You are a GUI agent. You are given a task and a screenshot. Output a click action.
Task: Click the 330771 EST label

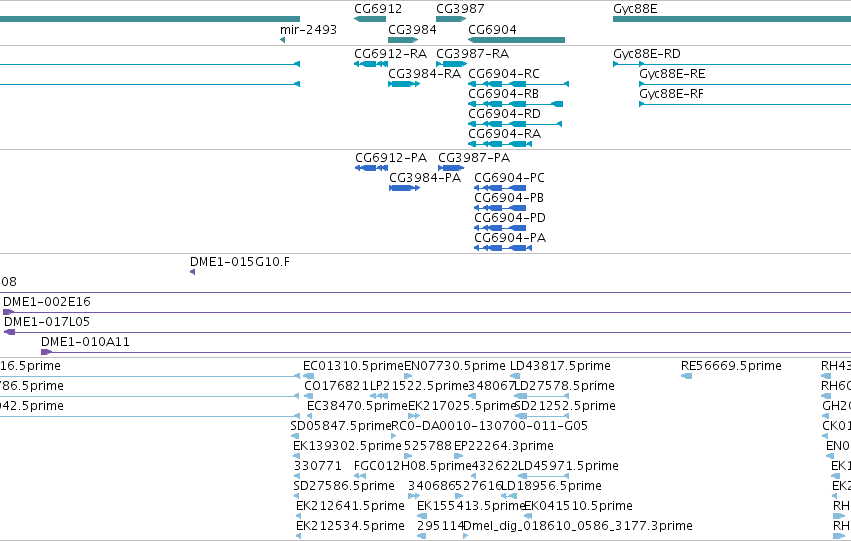tap(318, 466)
